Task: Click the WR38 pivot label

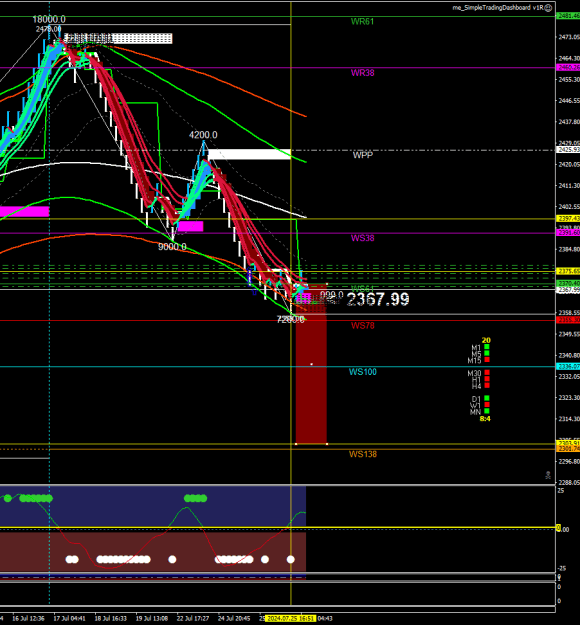Action: pos(362,73)
